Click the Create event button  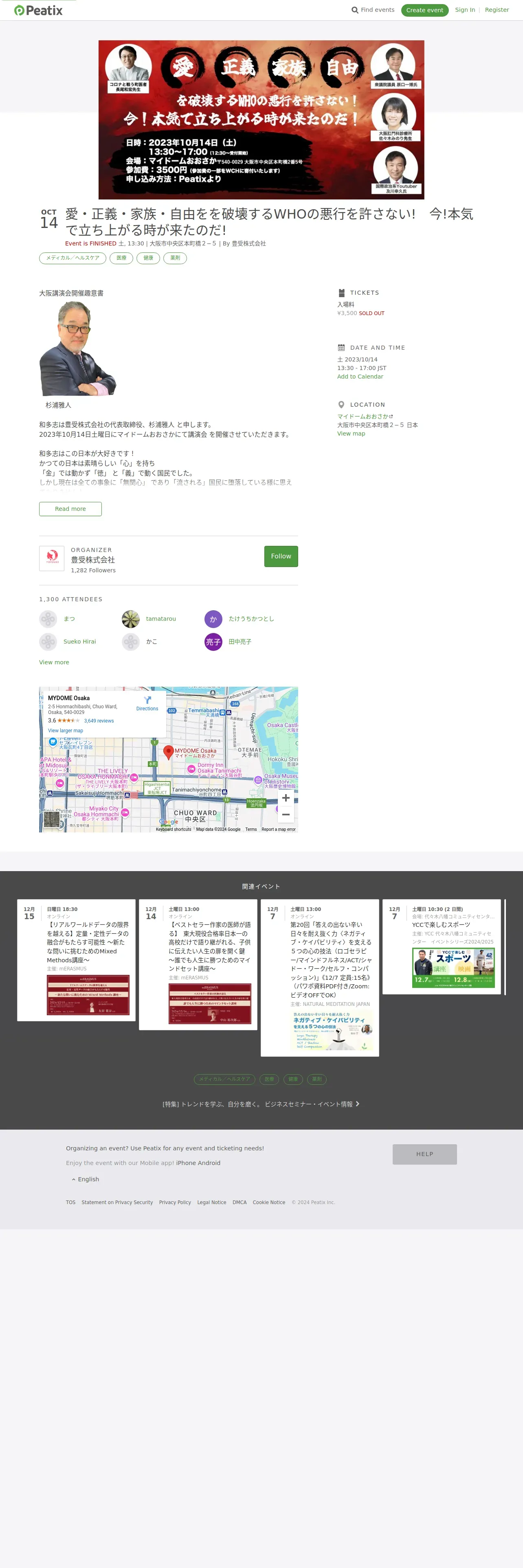424,10
